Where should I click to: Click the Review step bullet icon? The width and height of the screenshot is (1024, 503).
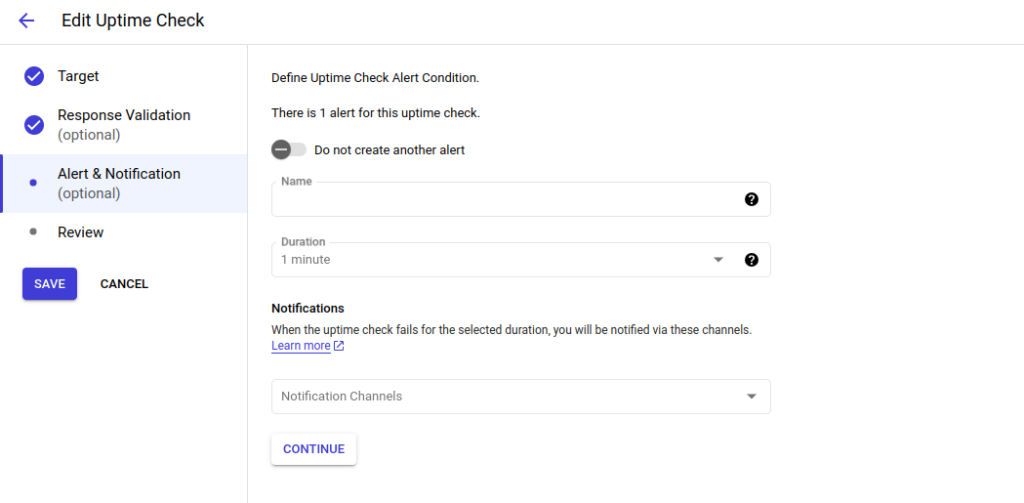(34, 232)
